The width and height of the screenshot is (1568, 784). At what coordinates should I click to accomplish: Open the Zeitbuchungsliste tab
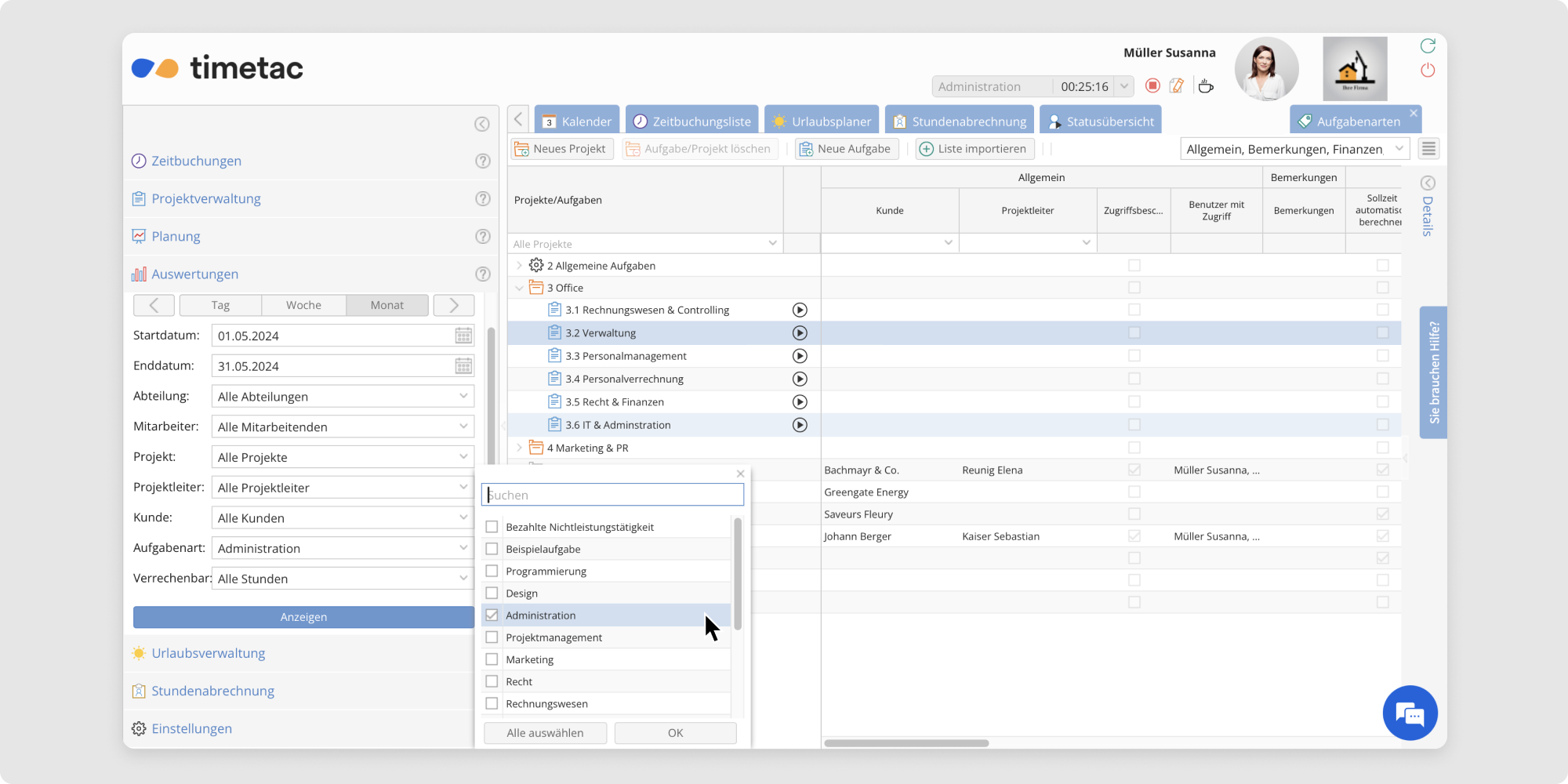click(692, 122)
